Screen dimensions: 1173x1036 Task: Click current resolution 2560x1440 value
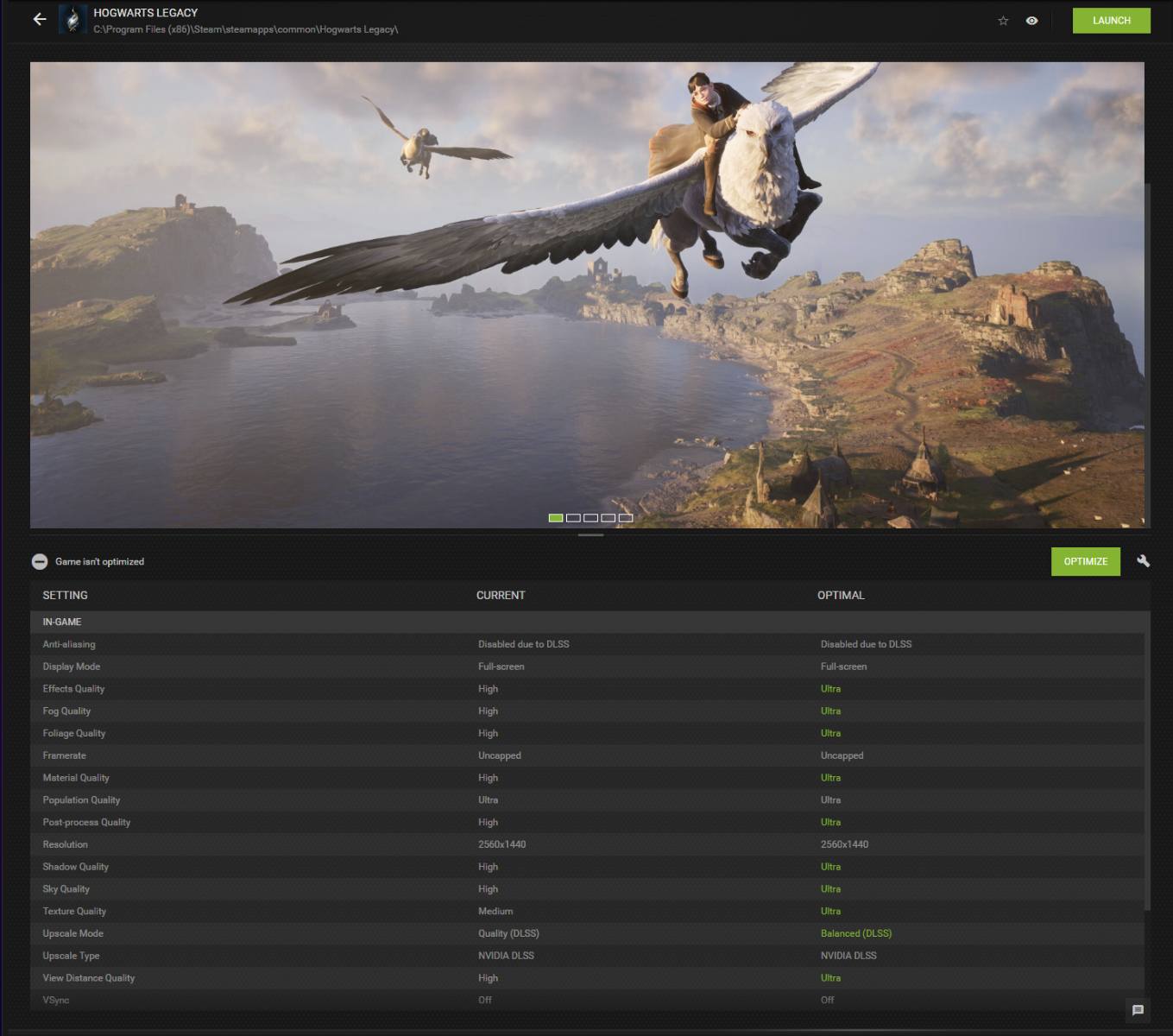pyautogui.click(x=501, y=844)
